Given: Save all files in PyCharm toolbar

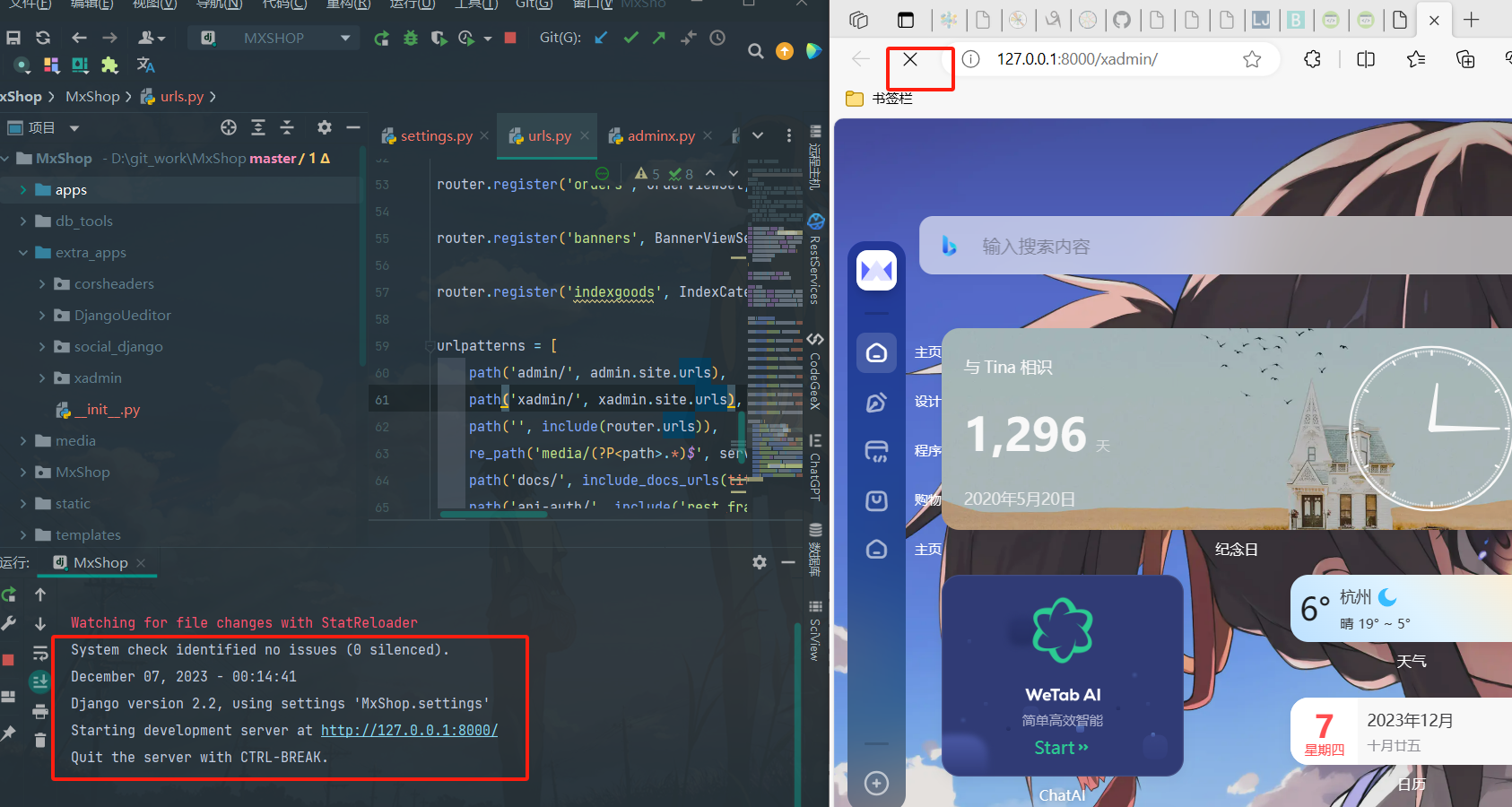Looking at the screenshot, I should [13, 38].
